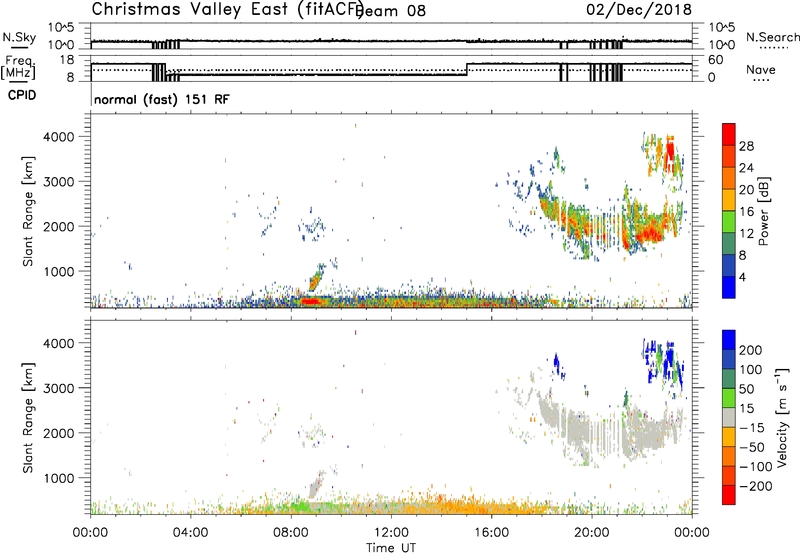Select the "Freq. [MHz]" axis label
Viewport: 800px width, 554px height.
pos(18,67)
